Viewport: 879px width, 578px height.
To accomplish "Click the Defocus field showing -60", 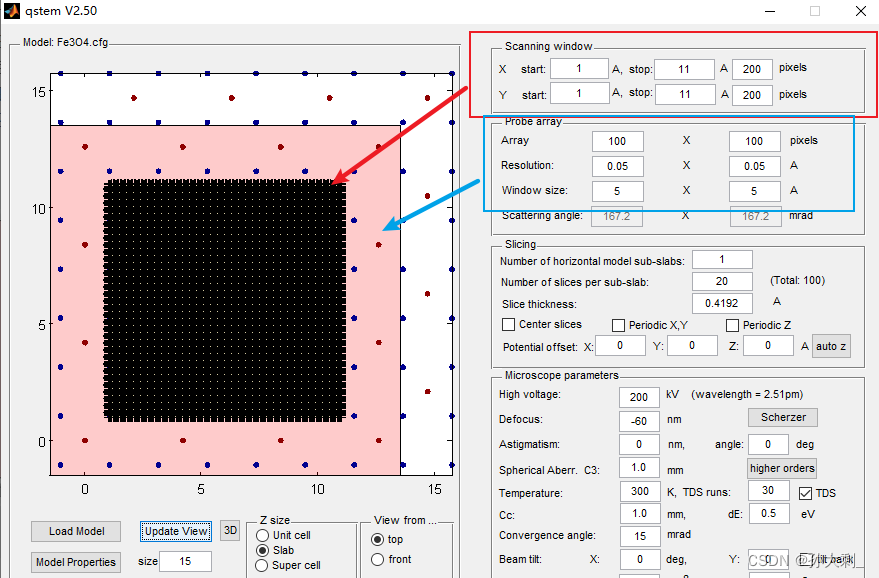I will point(639,421).
